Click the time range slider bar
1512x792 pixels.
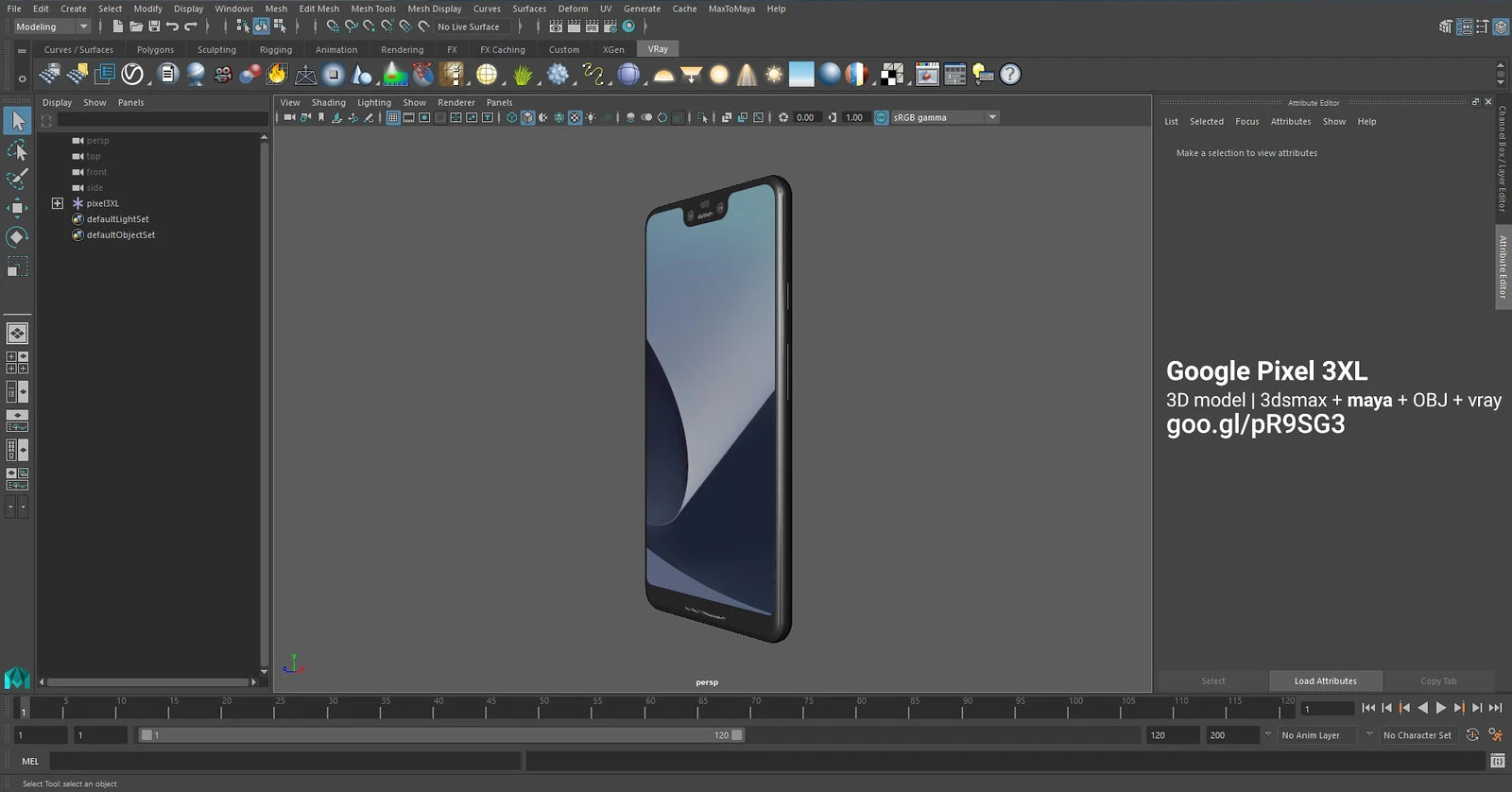point(441,734)
